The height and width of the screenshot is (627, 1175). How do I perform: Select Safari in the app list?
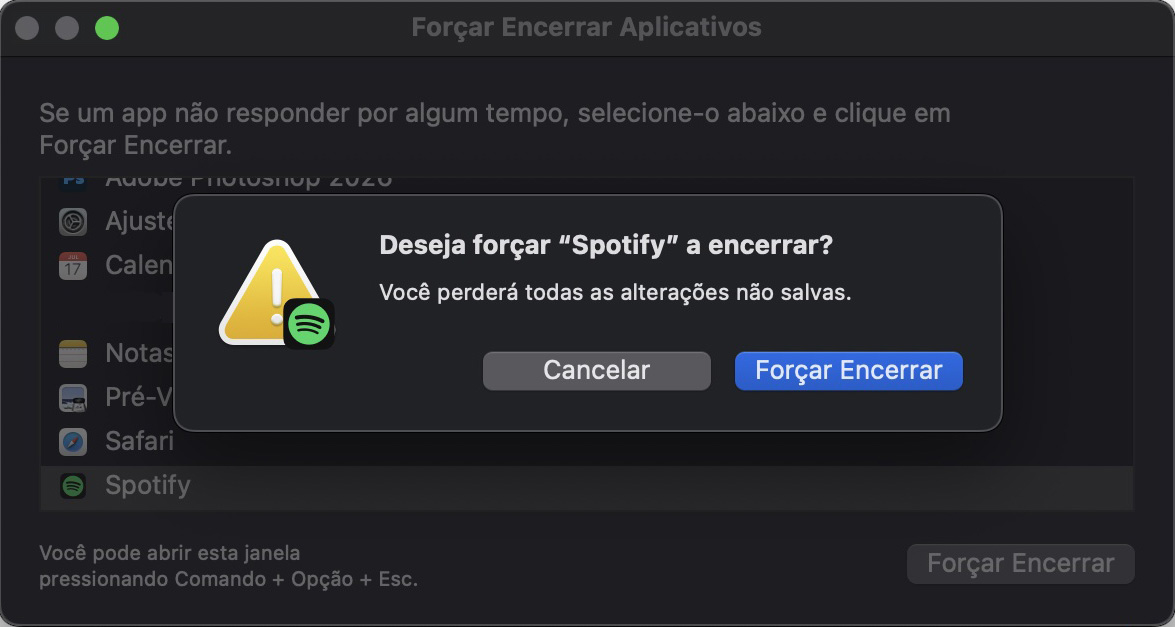tap(138, 441)
